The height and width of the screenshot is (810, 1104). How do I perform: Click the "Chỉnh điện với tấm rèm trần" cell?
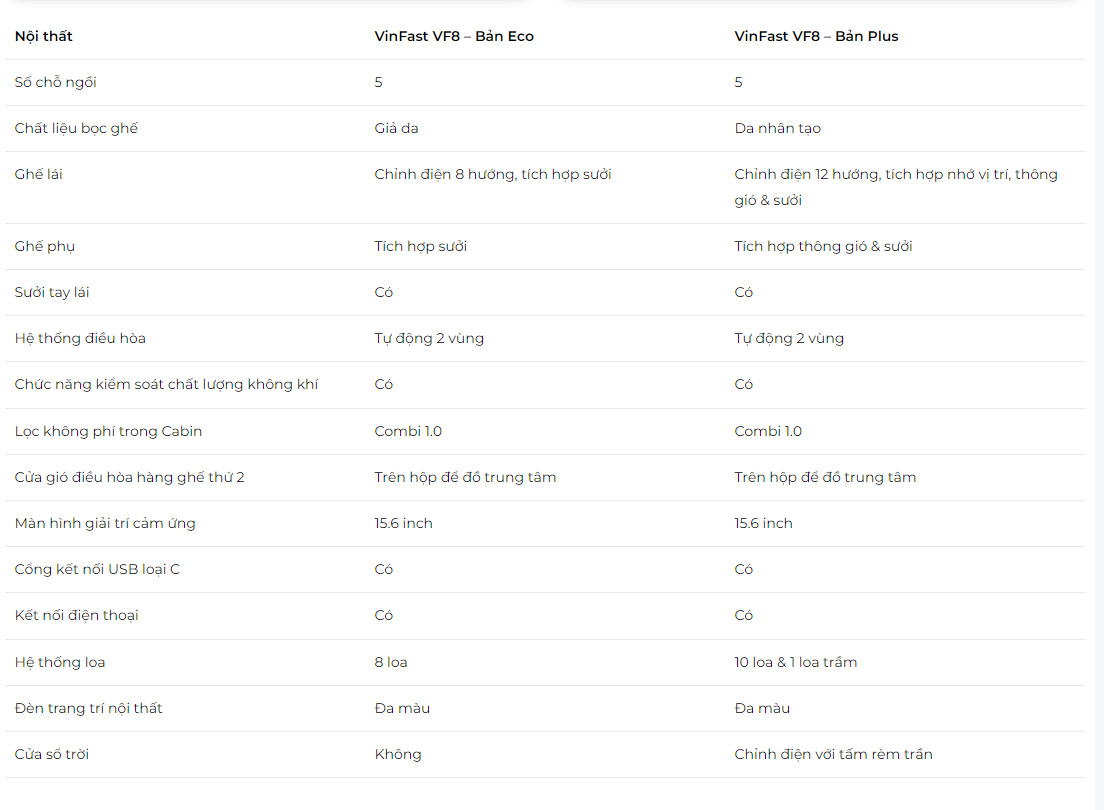point(833,754)
